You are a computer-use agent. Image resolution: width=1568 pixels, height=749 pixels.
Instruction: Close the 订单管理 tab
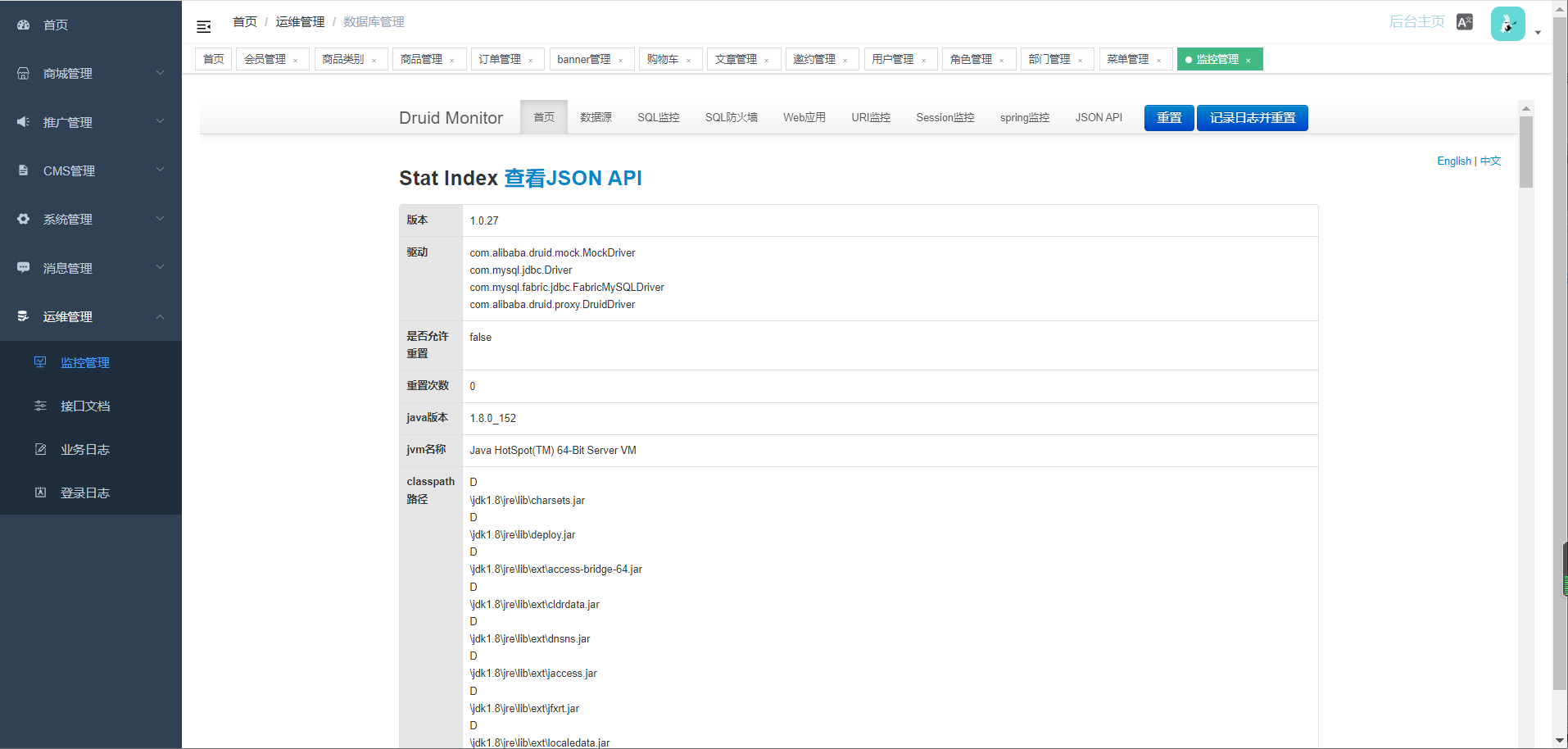pyautogui.click(x=531, y=60)
